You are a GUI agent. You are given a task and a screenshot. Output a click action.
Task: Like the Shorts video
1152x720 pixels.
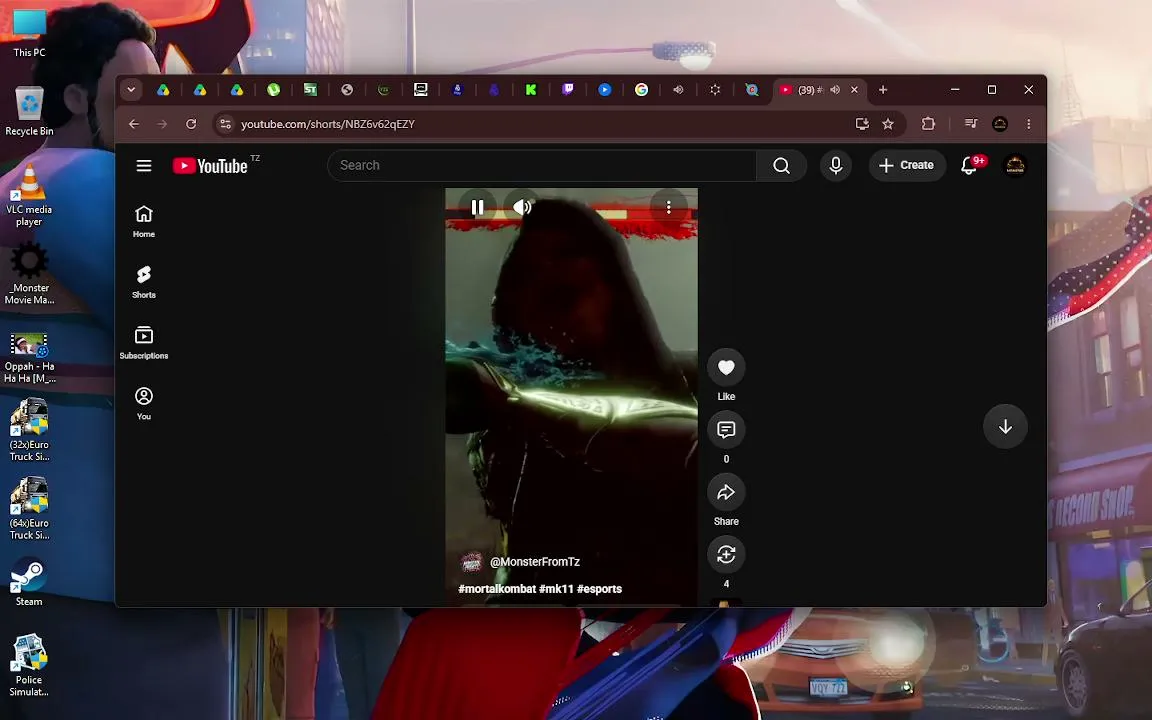726,367
